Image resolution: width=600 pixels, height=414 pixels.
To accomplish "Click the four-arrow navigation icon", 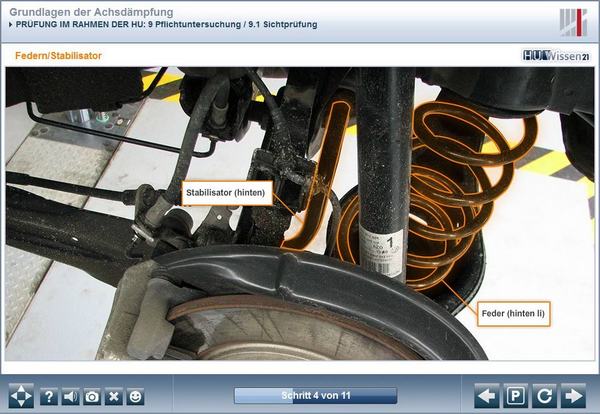I will coord(21,396).
